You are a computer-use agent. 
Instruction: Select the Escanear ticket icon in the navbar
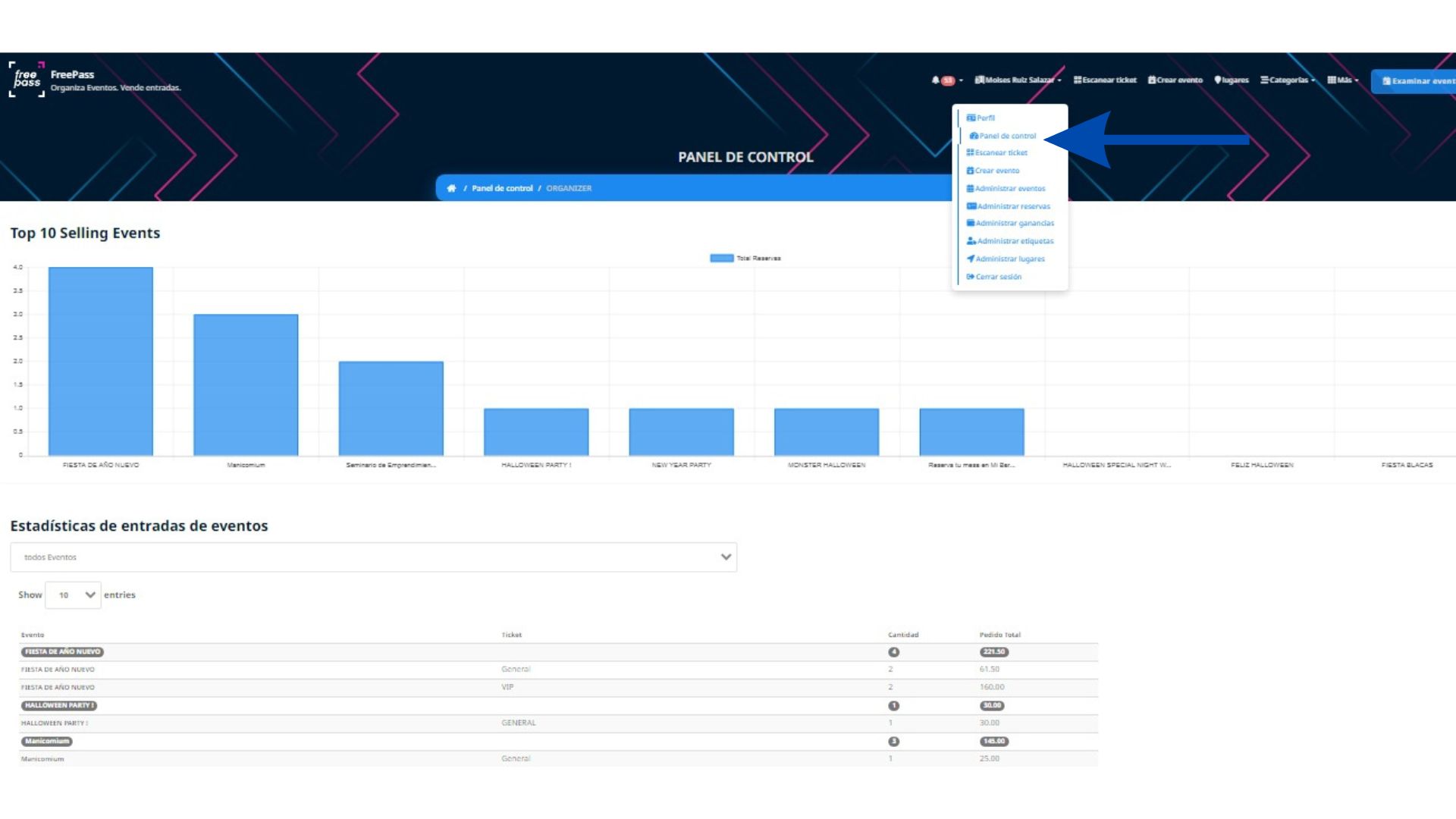1077,80
